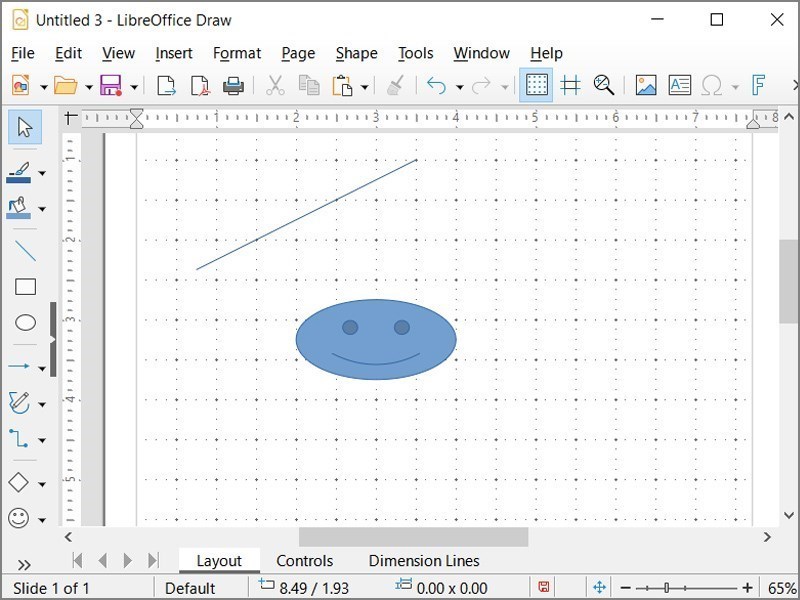Open the Zoom & Pan tool

click(x=604, y=85)
